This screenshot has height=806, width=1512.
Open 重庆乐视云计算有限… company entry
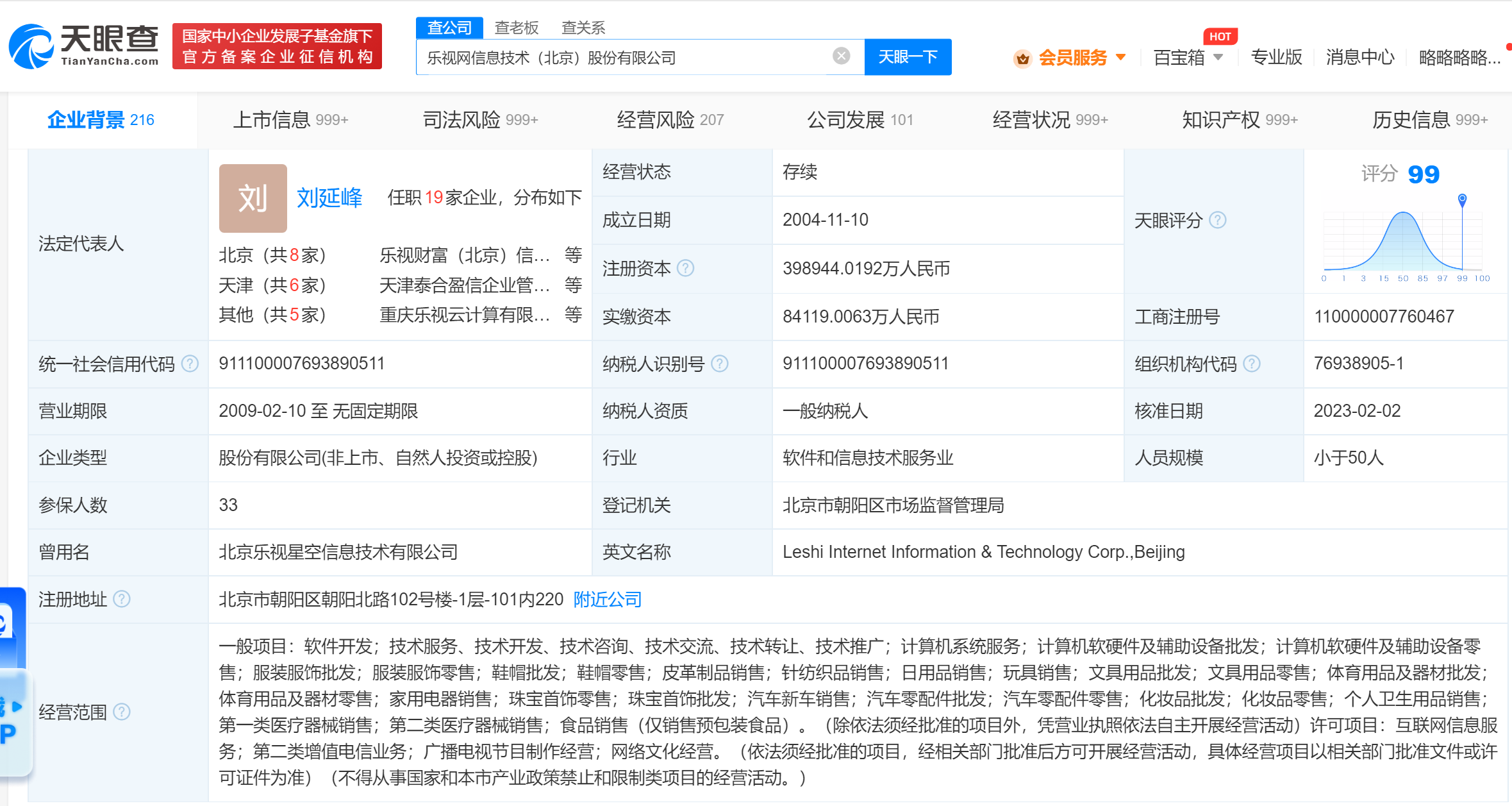(465, 315)
